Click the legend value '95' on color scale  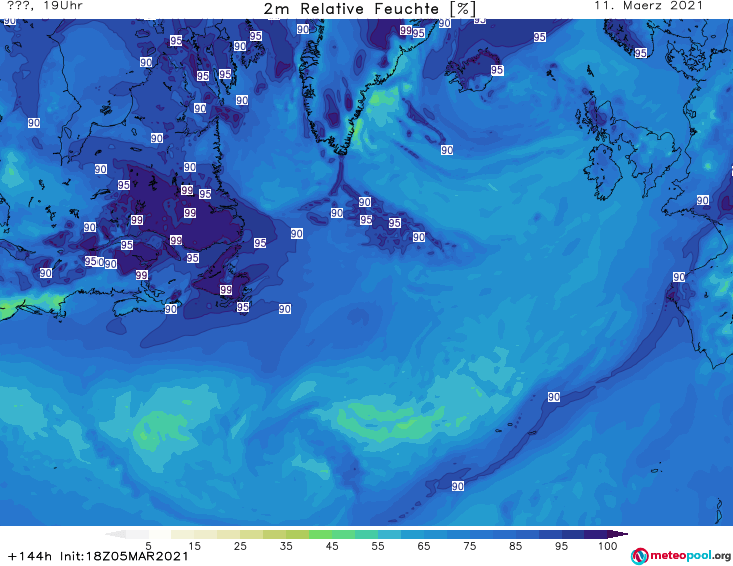click(x=561, y=546)
